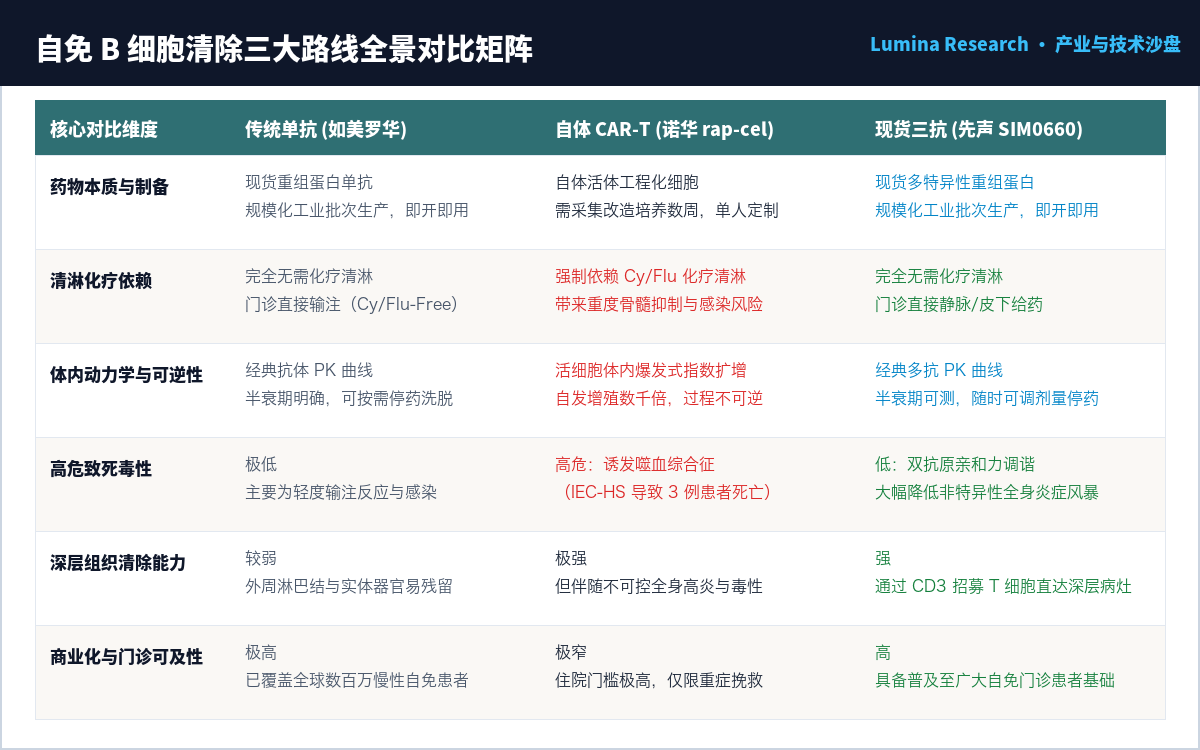The height and width of the screenshot is (750, 1200).
Task: Click red text '带来重度骨髓抑制与感染风险'
Action: (x=659, y=304)
